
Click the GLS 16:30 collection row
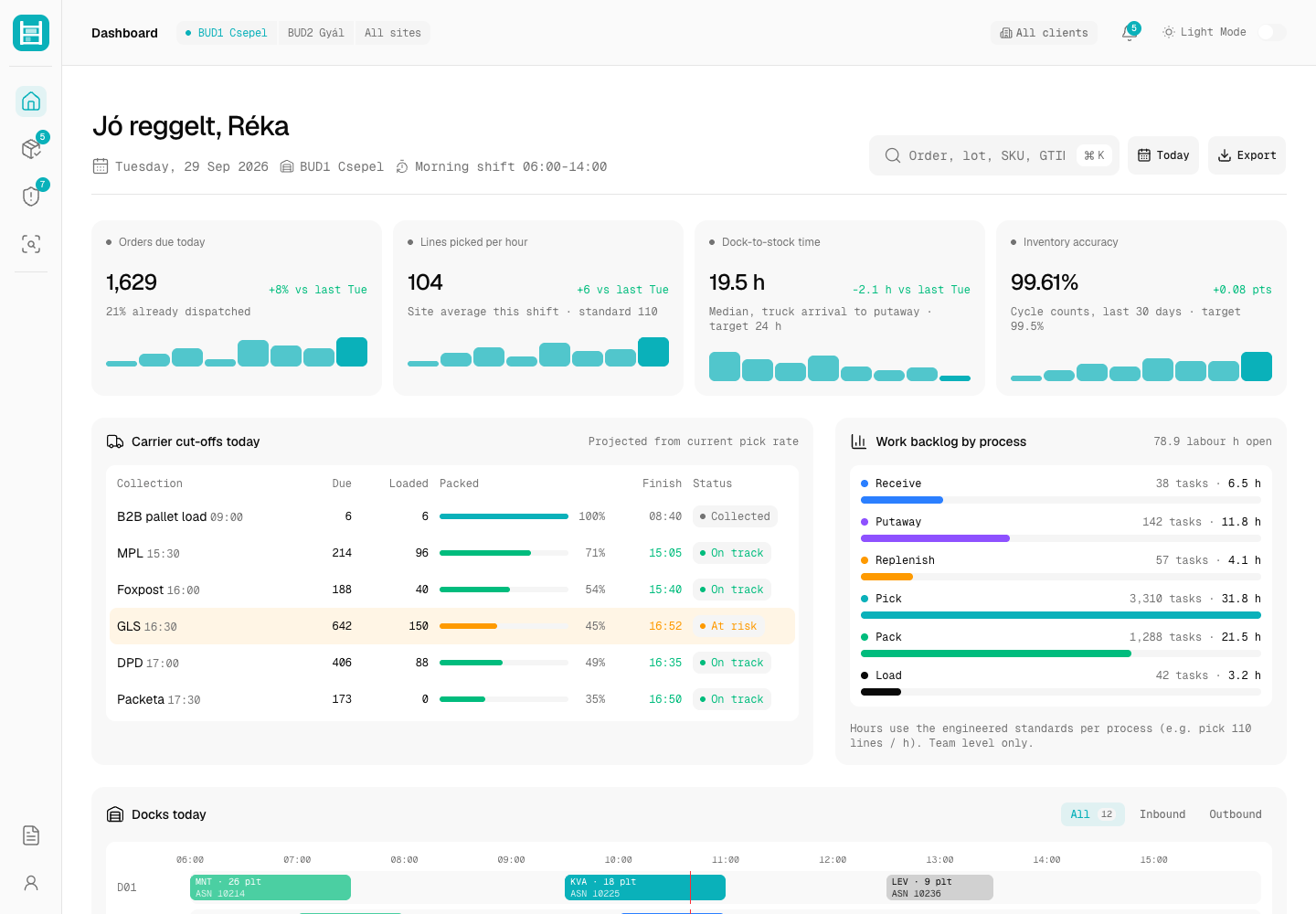coord(452,626)
